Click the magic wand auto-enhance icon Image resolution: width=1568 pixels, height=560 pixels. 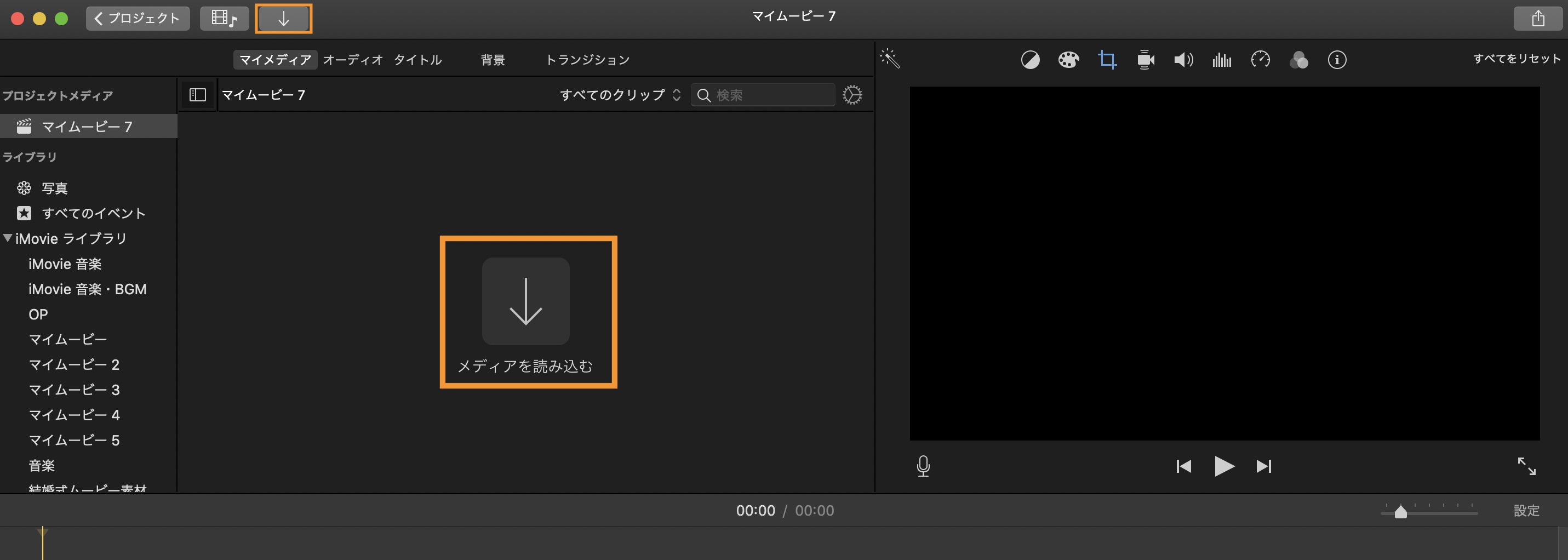[890, 59]
